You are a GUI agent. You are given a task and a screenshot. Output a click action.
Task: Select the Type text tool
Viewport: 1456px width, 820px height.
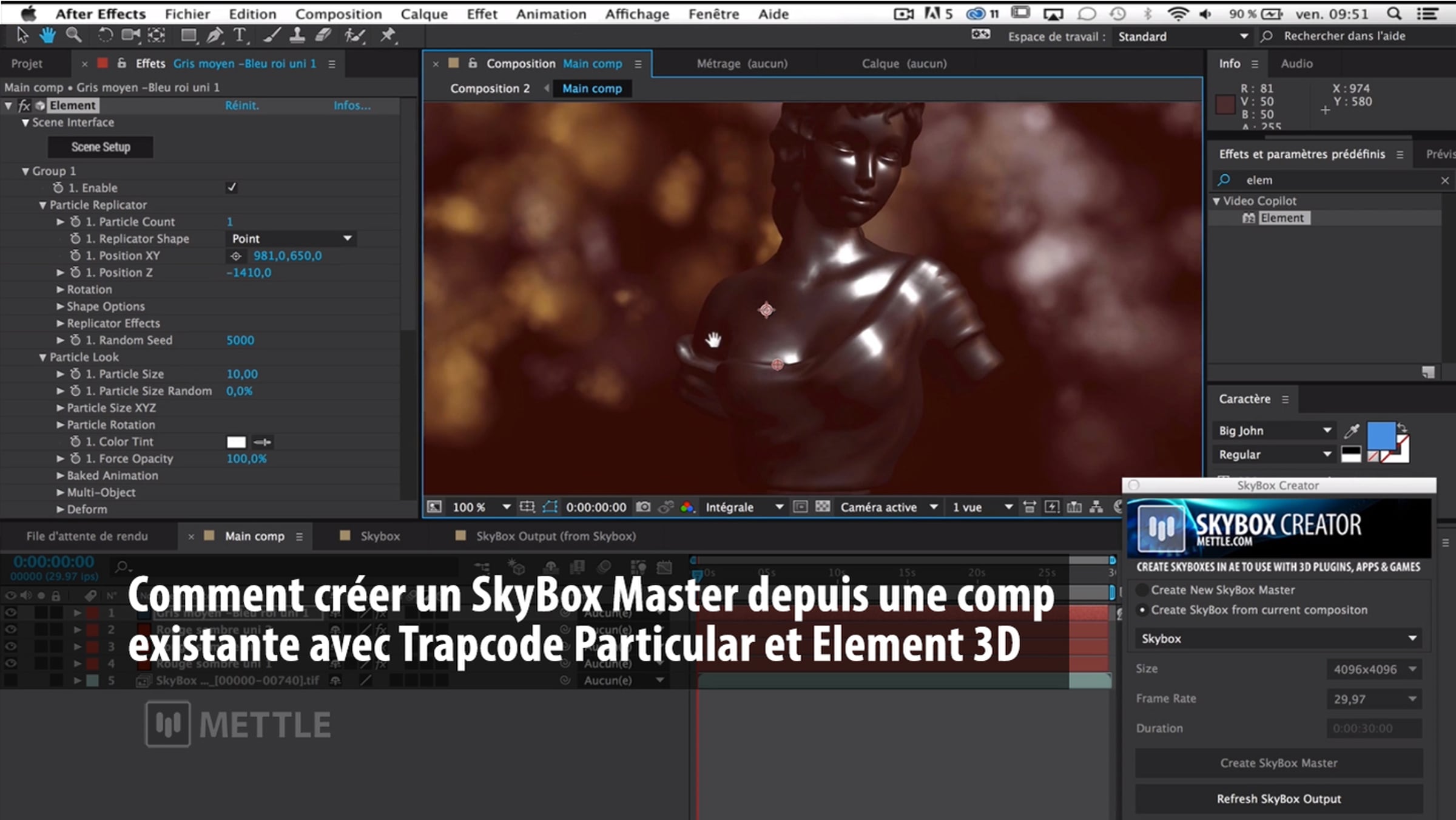(x=240, y=36)
